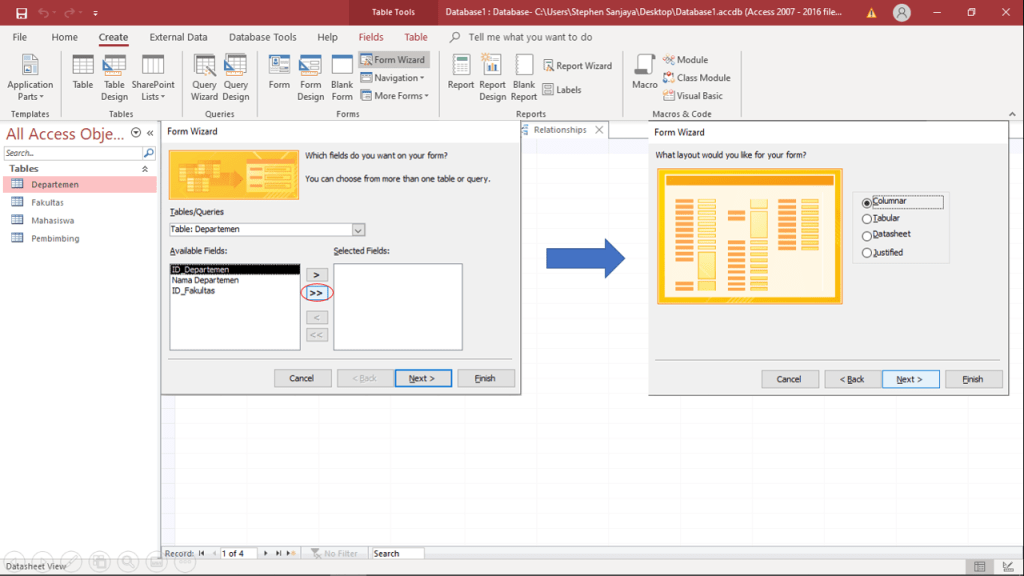
Task: Select the Justified layout option
Action: [867, 254]
